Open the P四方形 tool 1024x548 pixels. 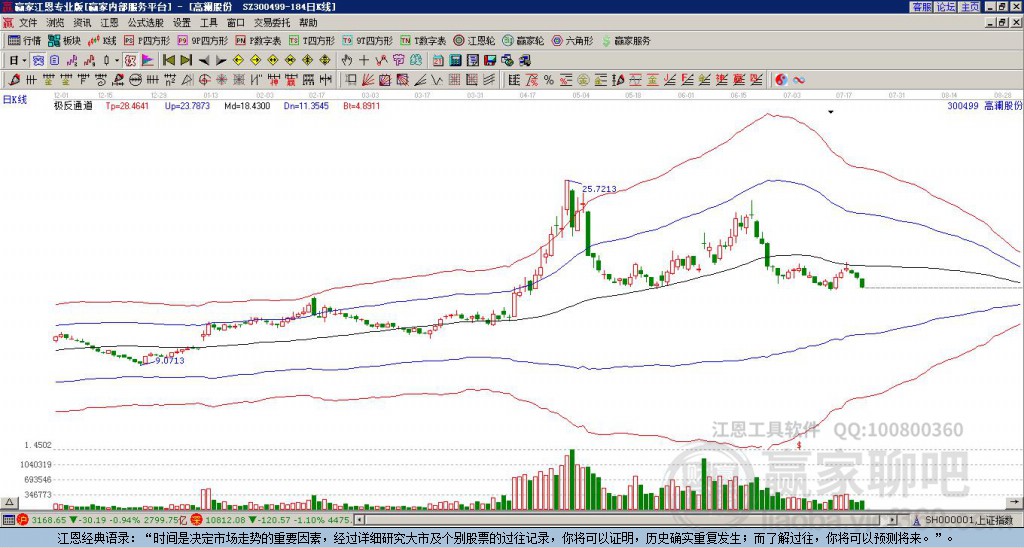coord(147,40)
